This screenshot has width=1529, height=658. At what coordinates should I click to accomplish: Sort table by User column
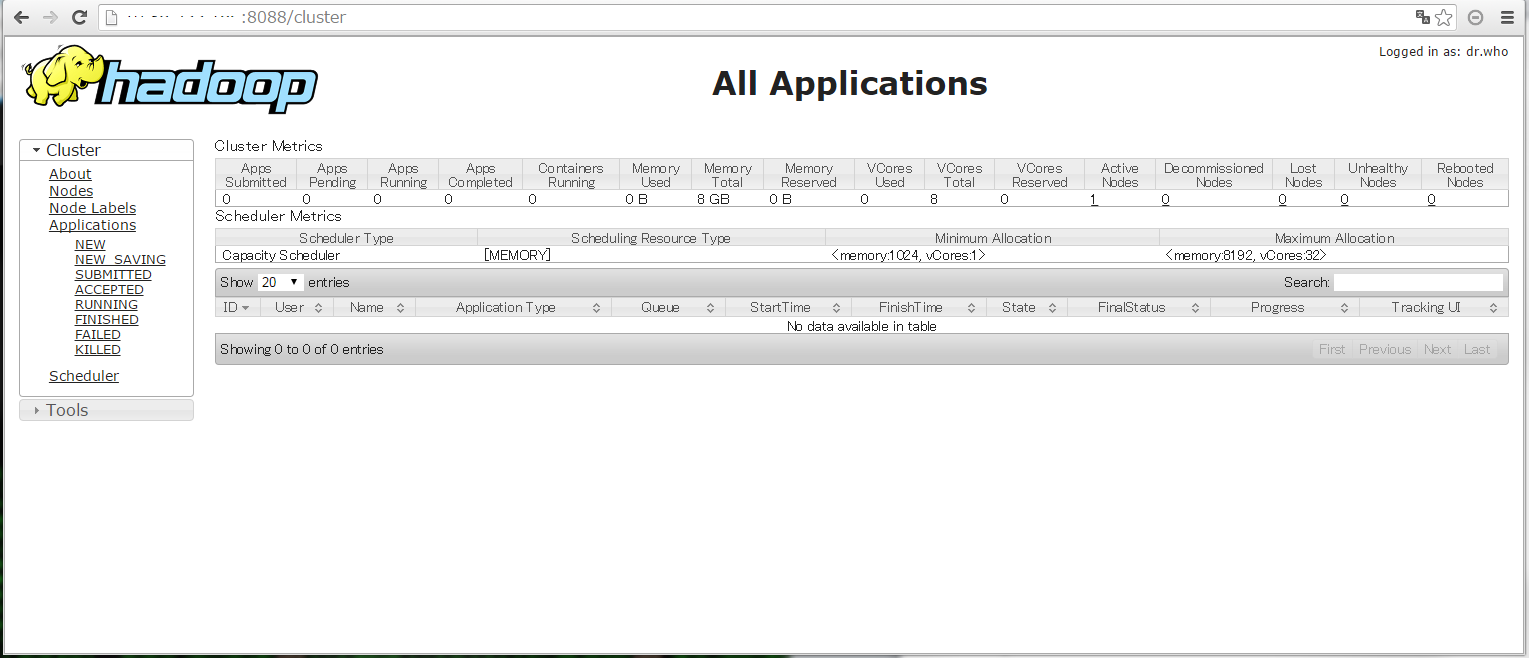296,307
